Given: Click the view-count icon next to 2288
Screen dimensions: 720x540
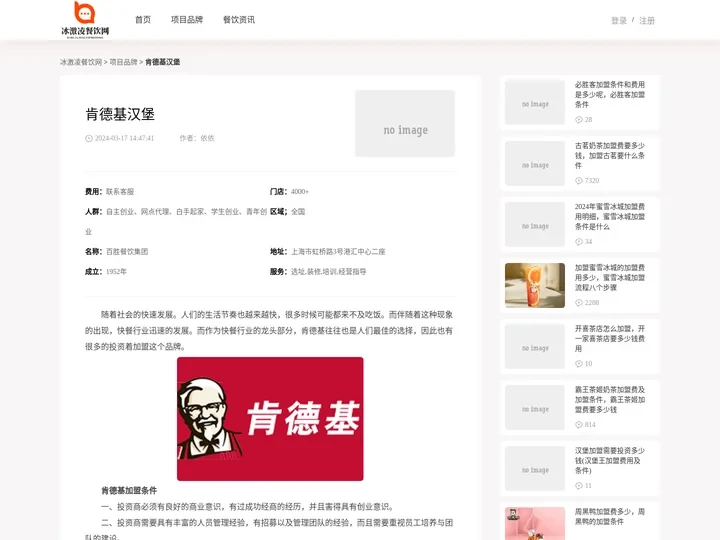Looking at the screenshot, I should click(579, 303).
